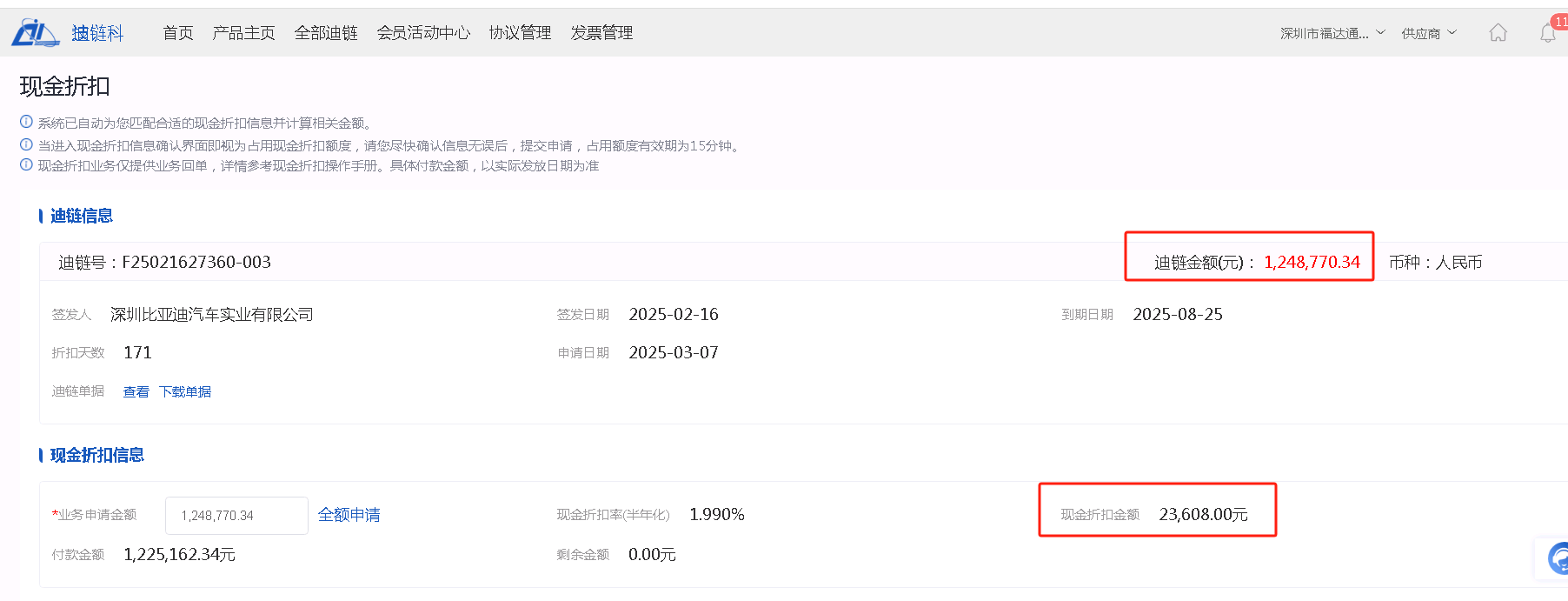Click 签发日期 value 2025-02-16
Viewport: 1568px width, 601px height.
[x=674, y=314]
